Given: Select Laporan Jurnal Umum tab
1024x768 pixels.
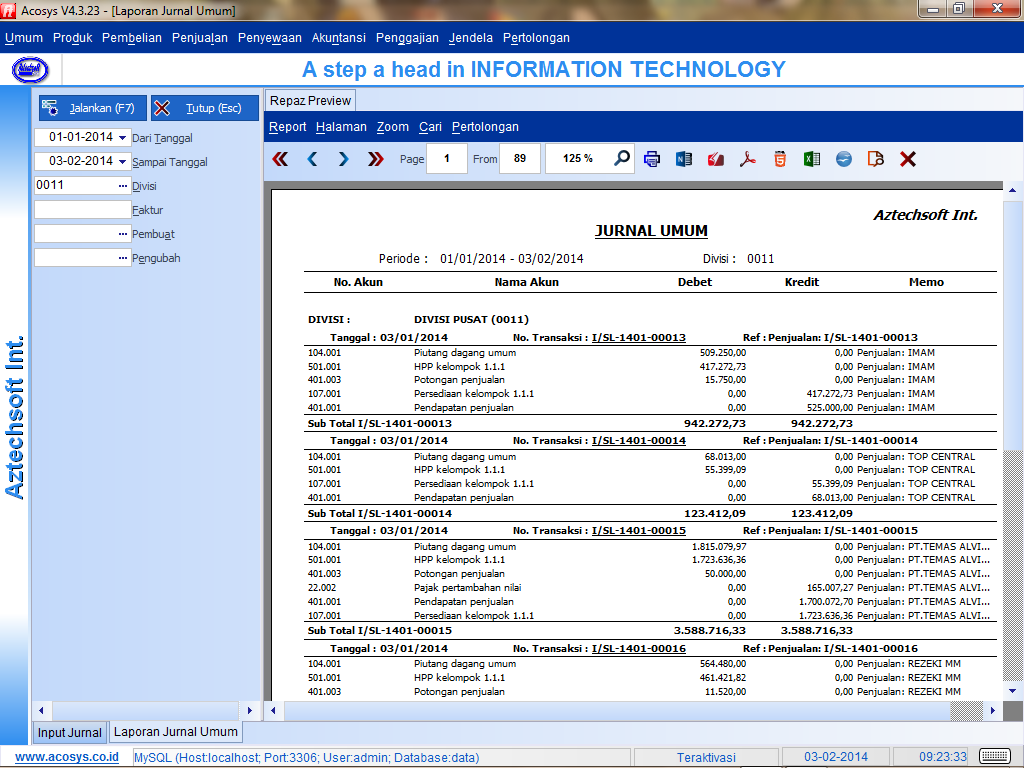Looking at the screenshot, I should click(176, 731).
